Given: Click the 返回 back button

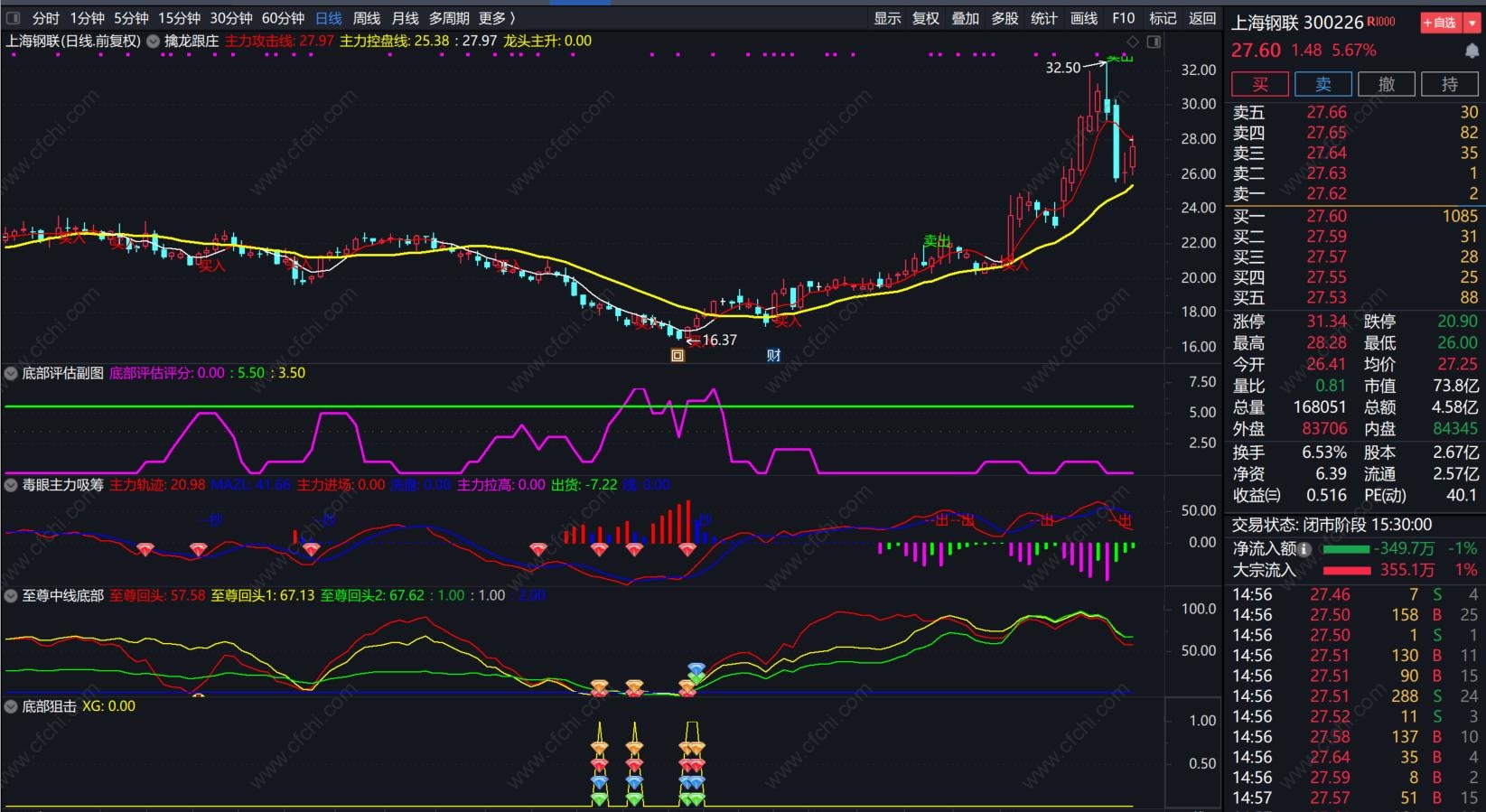Looking at the screenshot, I should click(x=1201, y=18).
